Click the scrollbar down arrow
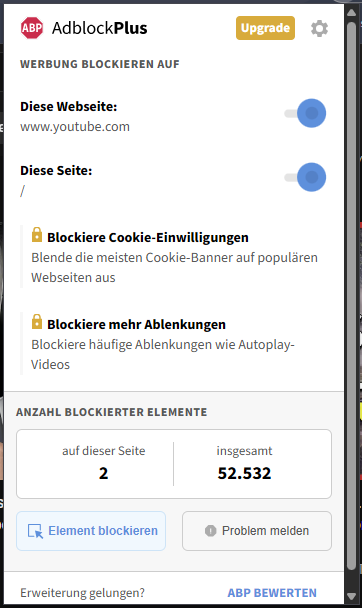 point(352,596)
